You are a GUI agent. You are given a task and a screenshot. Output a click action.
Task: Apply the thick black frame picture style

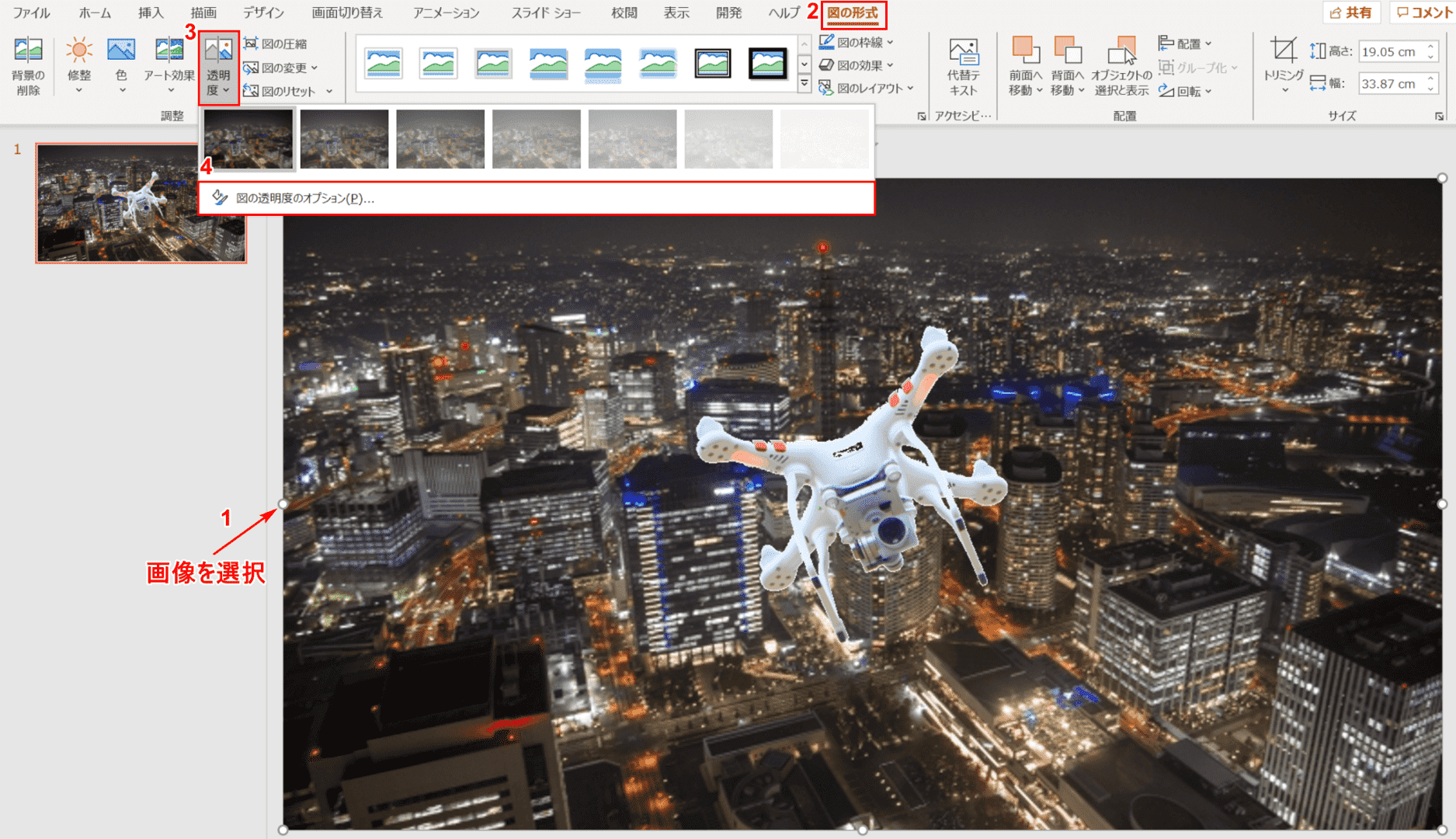coord(768,63)
